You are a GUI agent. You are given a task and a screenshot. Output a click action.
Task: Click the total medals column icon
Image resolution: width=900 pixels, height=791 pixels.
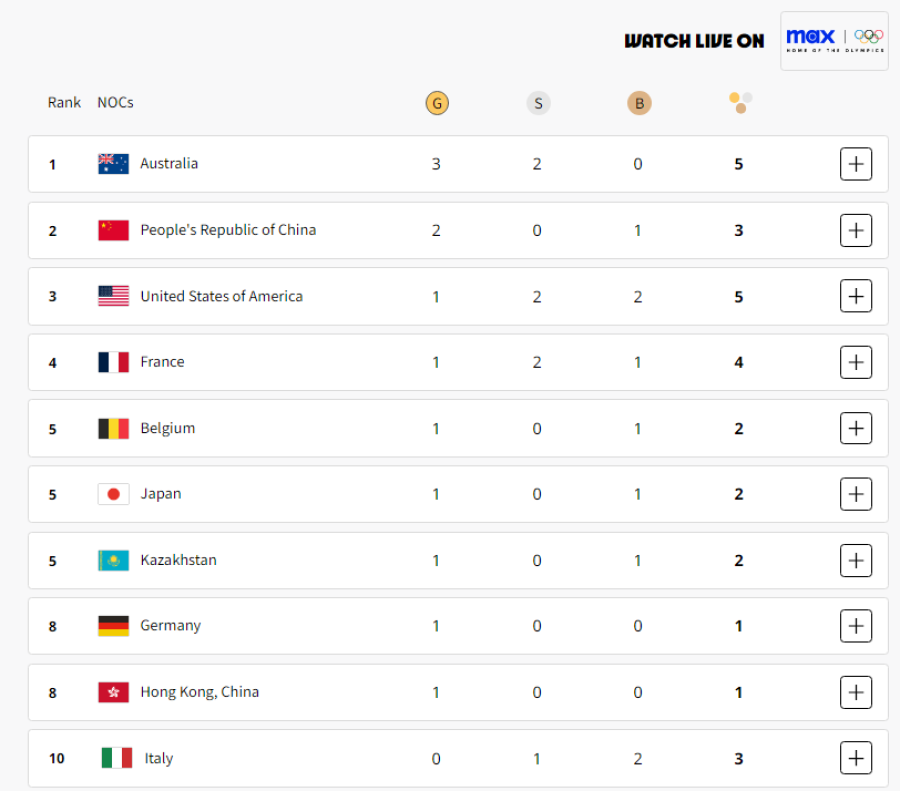click(x=740, y=103)
